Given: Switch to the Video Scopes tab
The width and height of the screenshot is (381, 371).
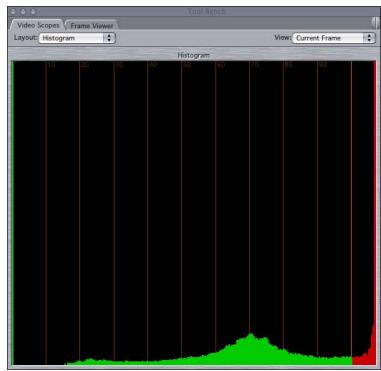Looking at the screenshot, I should coord(38,25).
